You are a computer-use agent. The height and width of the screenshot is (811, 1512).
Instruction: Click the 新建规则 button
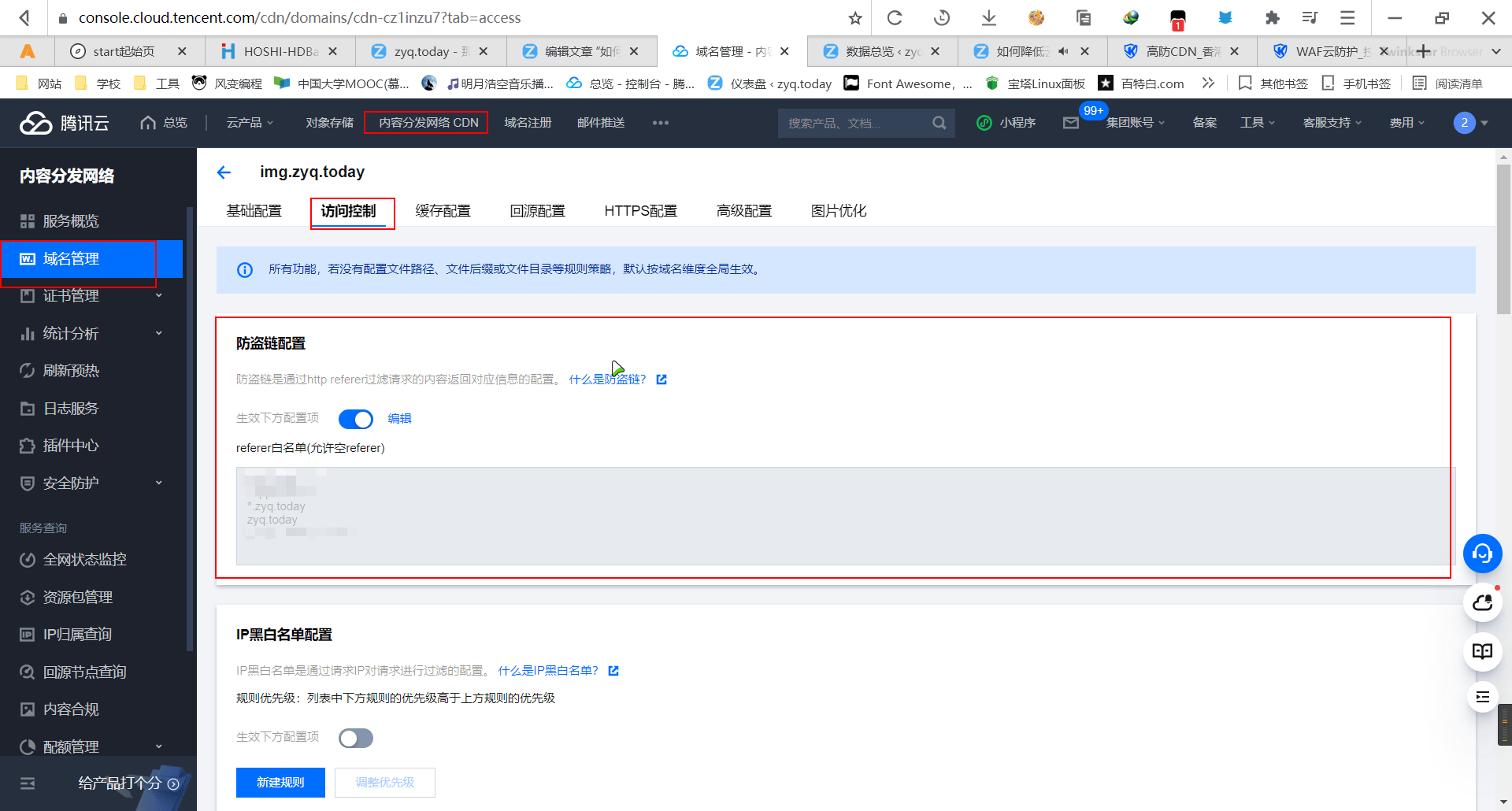(x=280, y=782)
